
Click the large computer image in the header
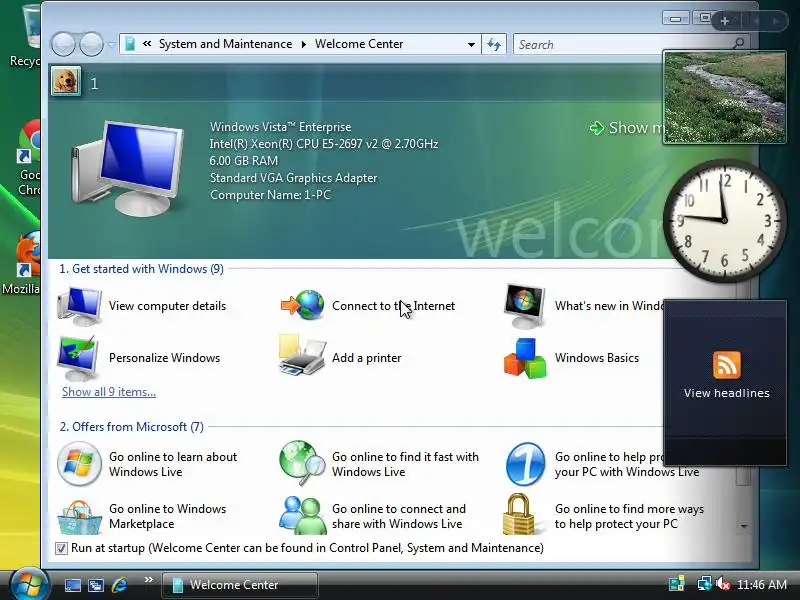click(128, 168)
